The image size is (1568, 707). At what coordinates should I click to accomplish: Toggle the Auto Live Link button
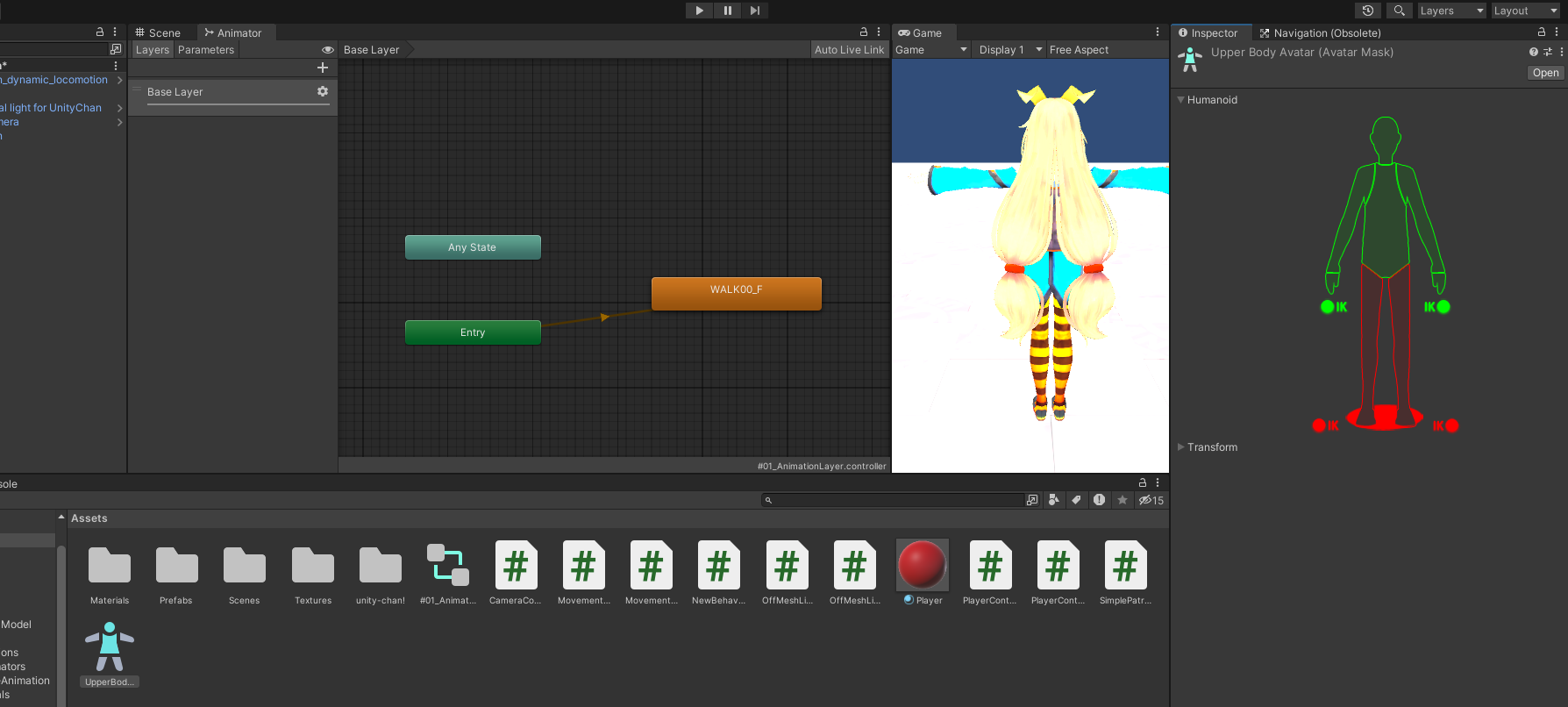(849, 50)
